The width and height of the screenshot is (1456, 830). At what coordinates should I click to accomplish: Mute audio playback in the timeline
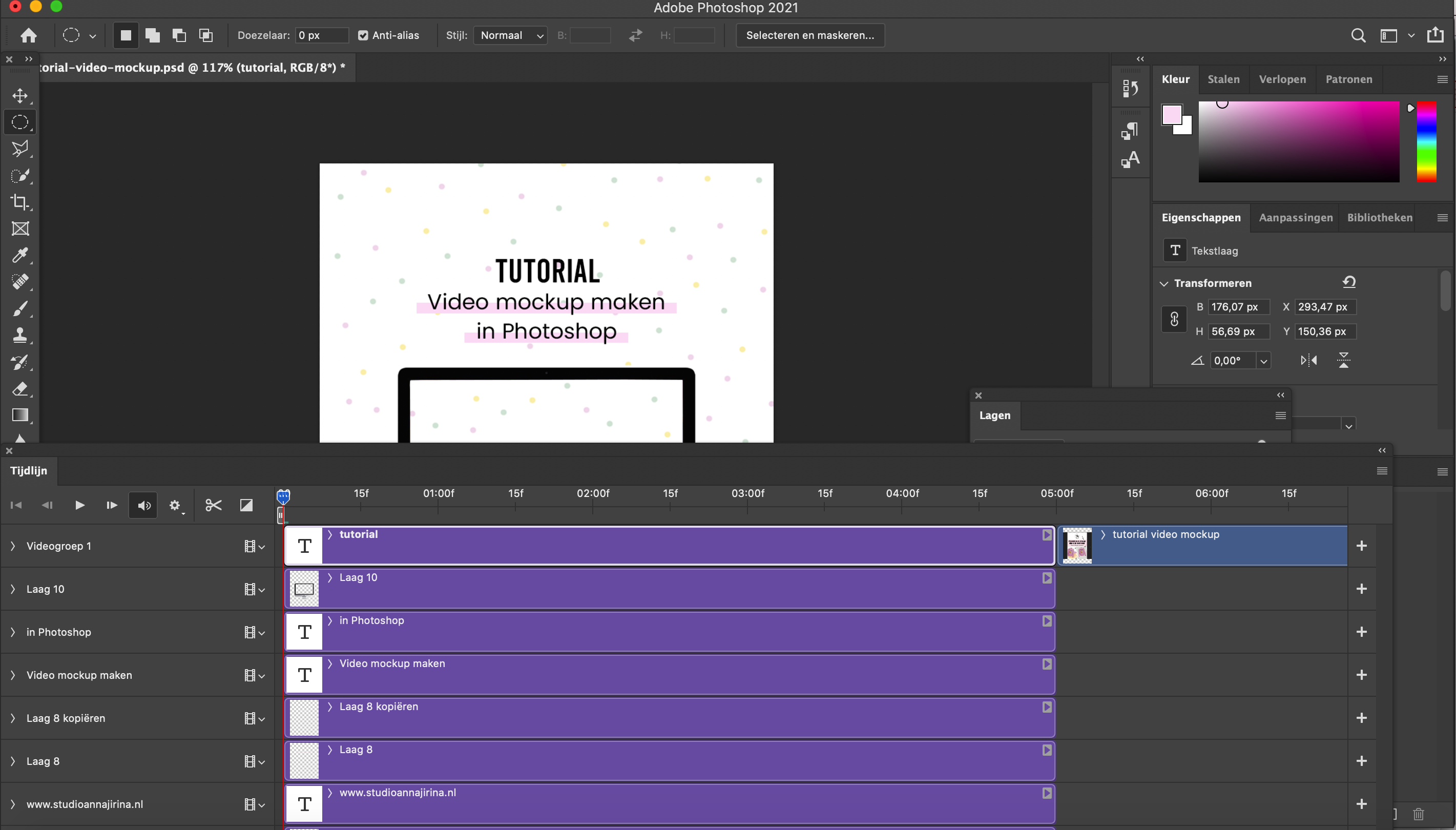tap(142, 505)
